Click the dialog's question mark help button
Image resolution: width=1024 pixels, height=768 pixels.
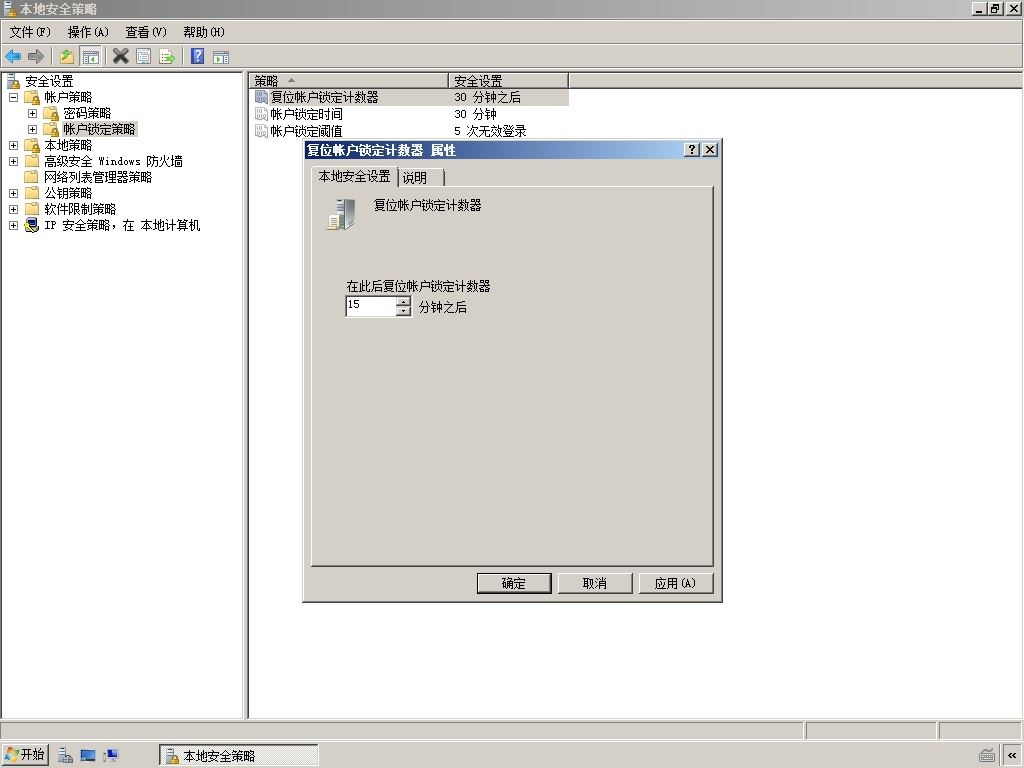click(x=692, y=150)
